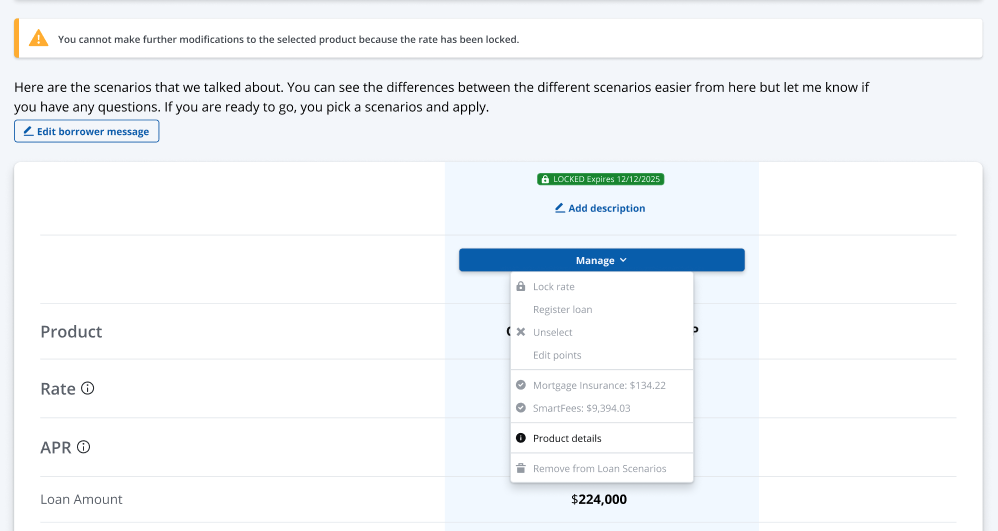Choose Edit points in the Manage menu

coord(557,355)
